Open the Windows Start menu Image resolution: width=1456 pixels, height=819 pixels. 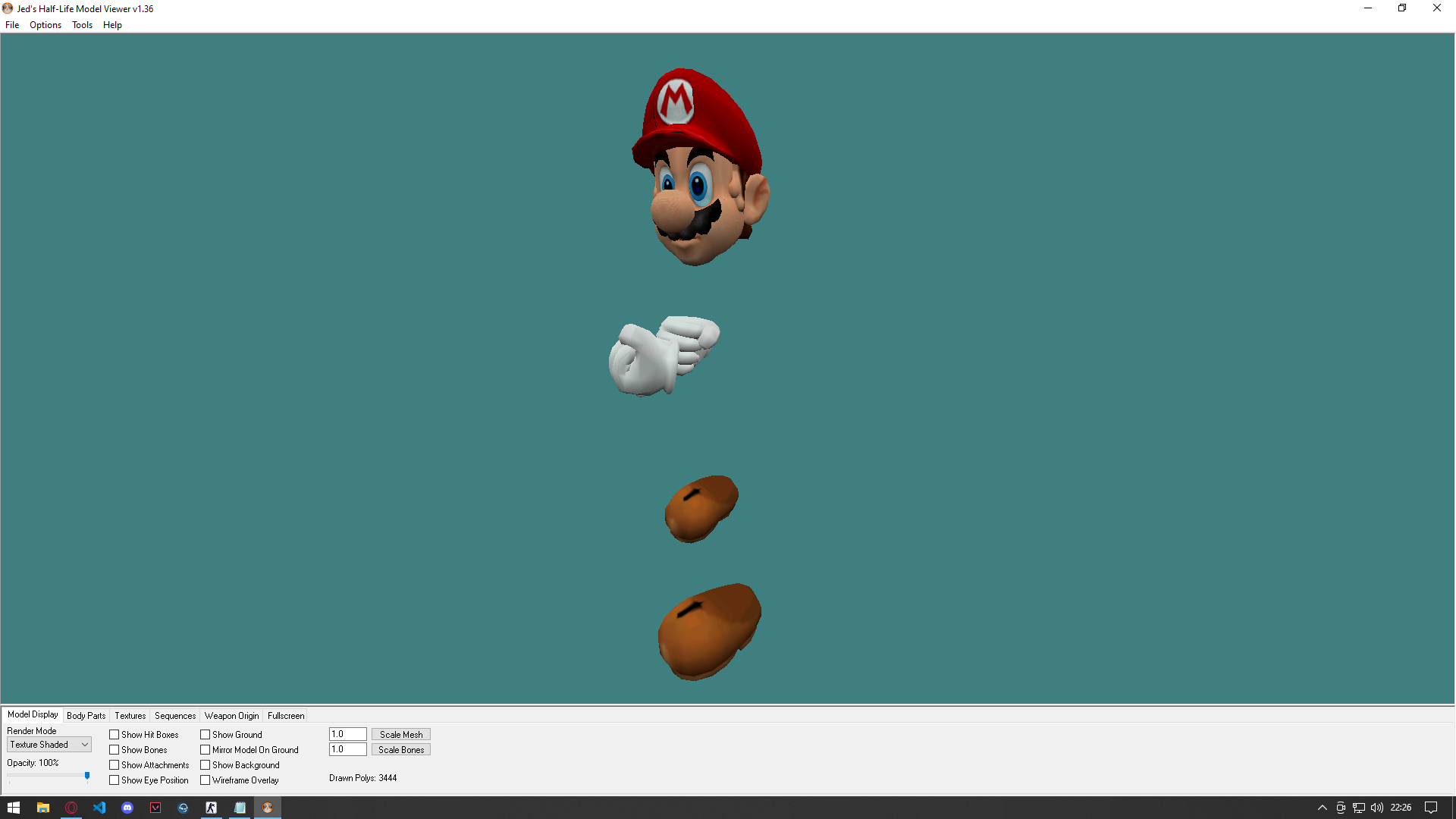pos(14,808)
